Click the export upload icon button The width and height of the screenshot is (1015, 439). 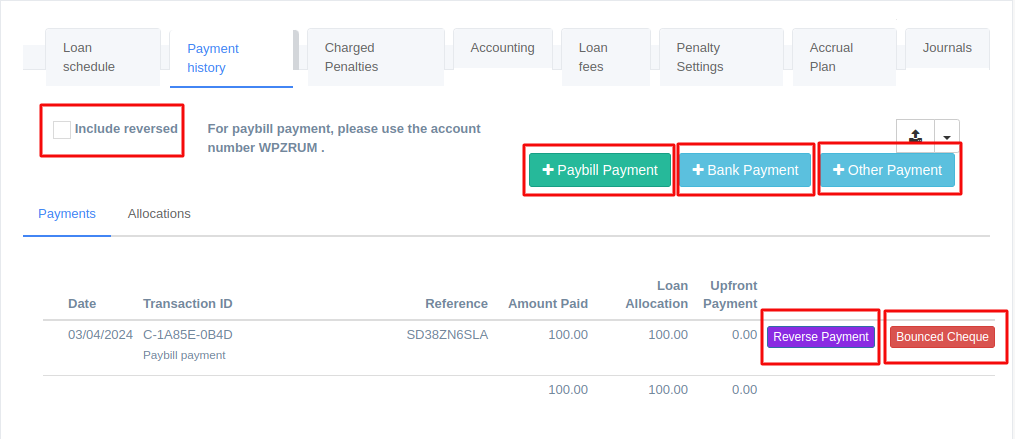915,136
